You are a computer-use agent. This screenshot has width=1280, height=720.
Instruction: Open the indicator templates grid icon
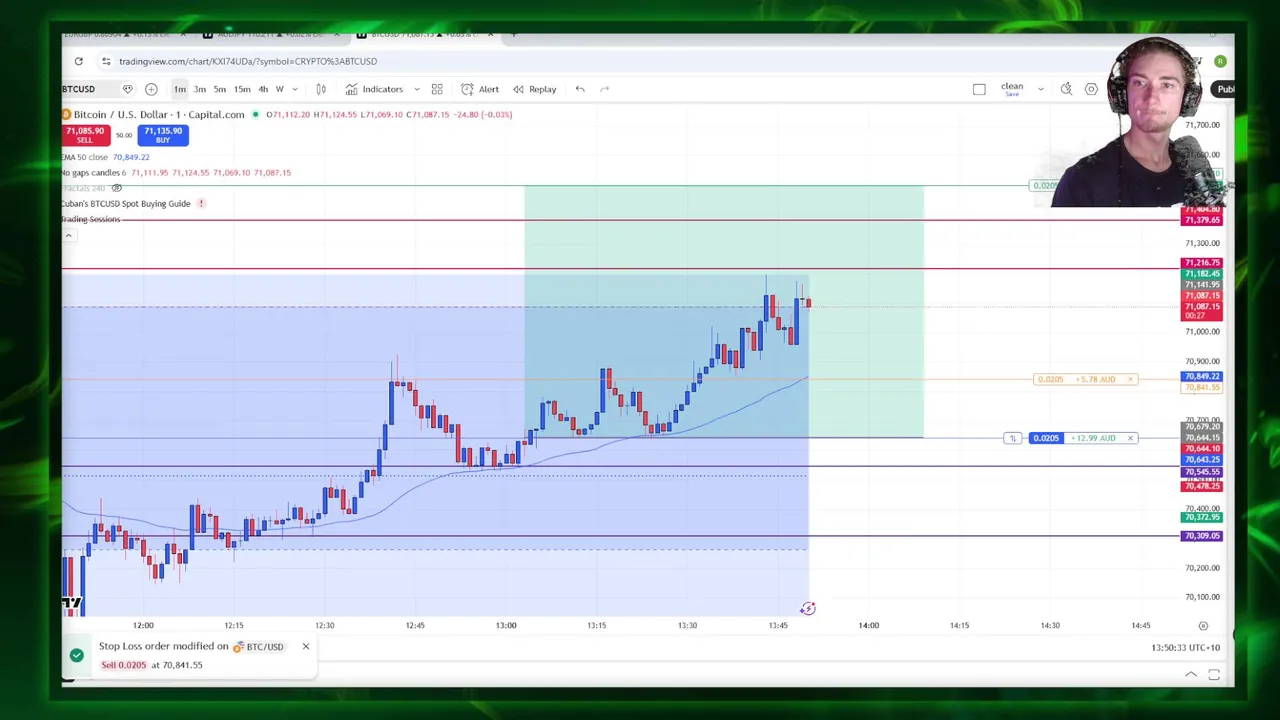(x=437, y=89)
